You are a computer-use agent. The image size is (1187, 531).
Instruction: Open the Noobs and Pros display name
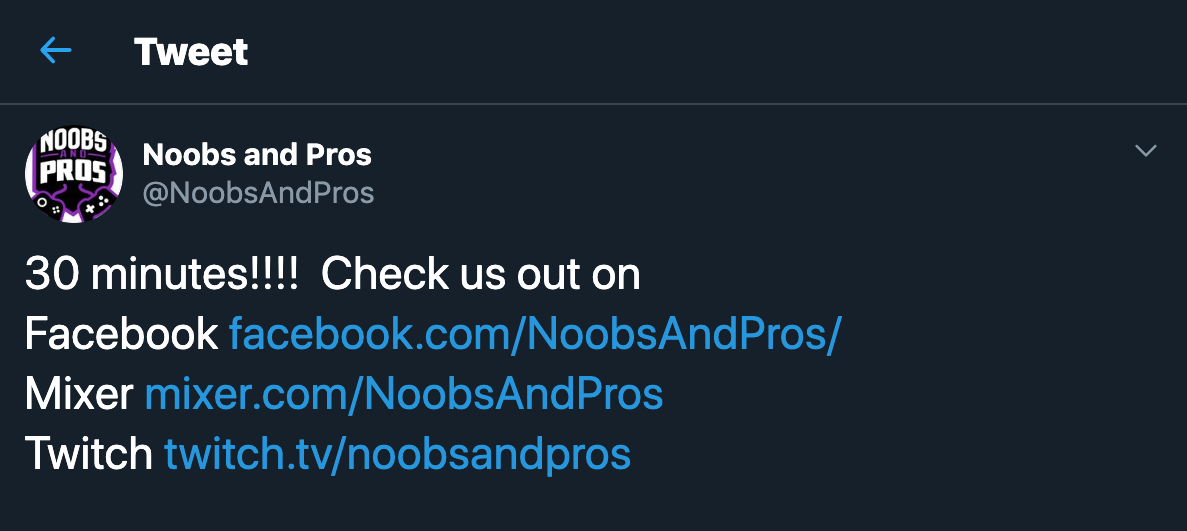click(x=257, y=155)
